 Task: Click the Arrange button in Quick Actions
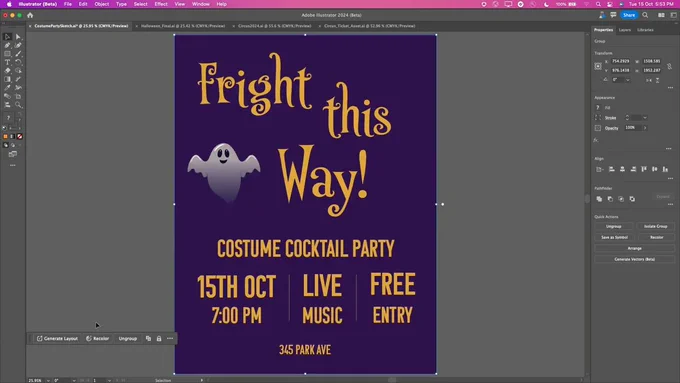(634, 249)
